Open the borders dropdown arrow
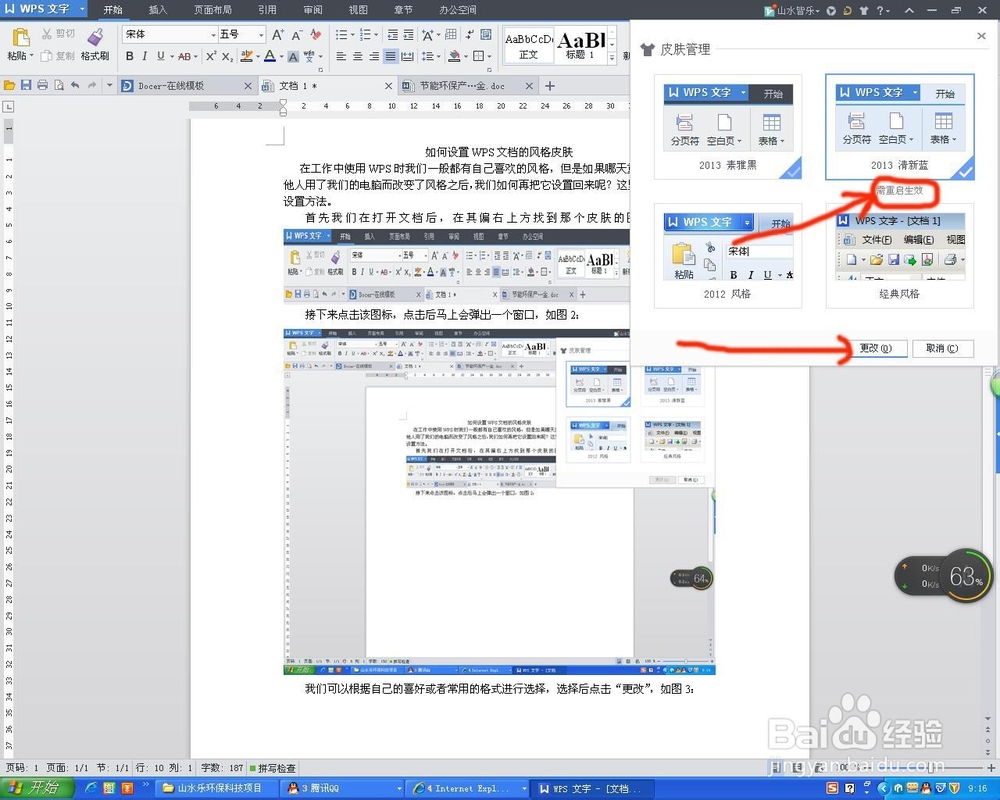The image size is (1000, 800). pos(490,56)
